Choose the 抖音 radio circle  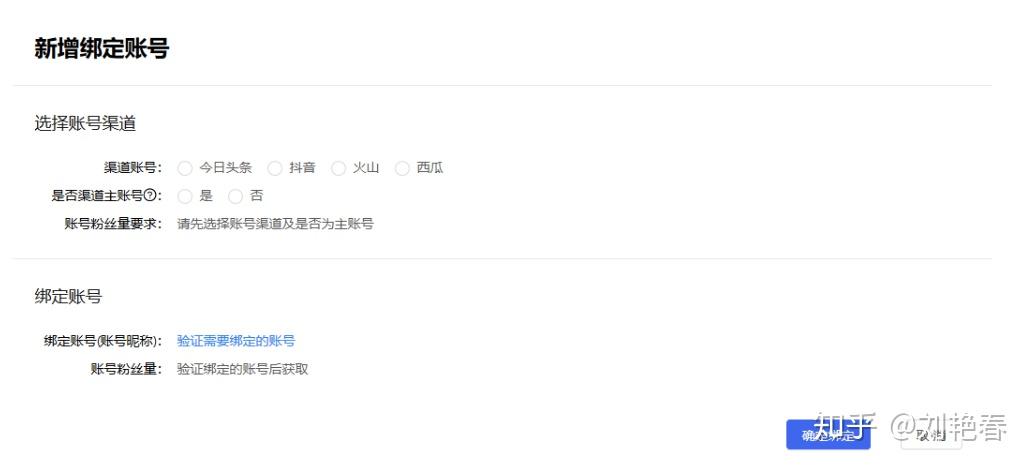coord(275,169)
